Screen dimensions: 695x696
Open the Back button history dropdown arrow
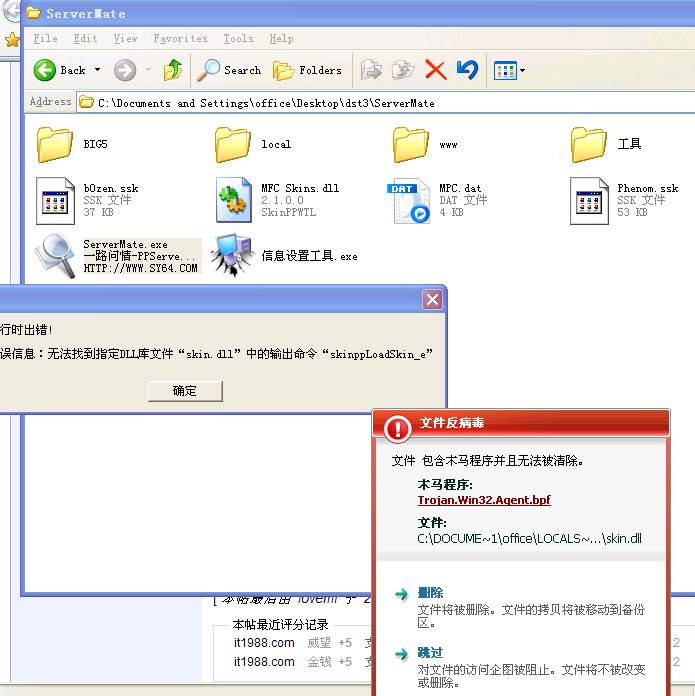pos(97,70)
